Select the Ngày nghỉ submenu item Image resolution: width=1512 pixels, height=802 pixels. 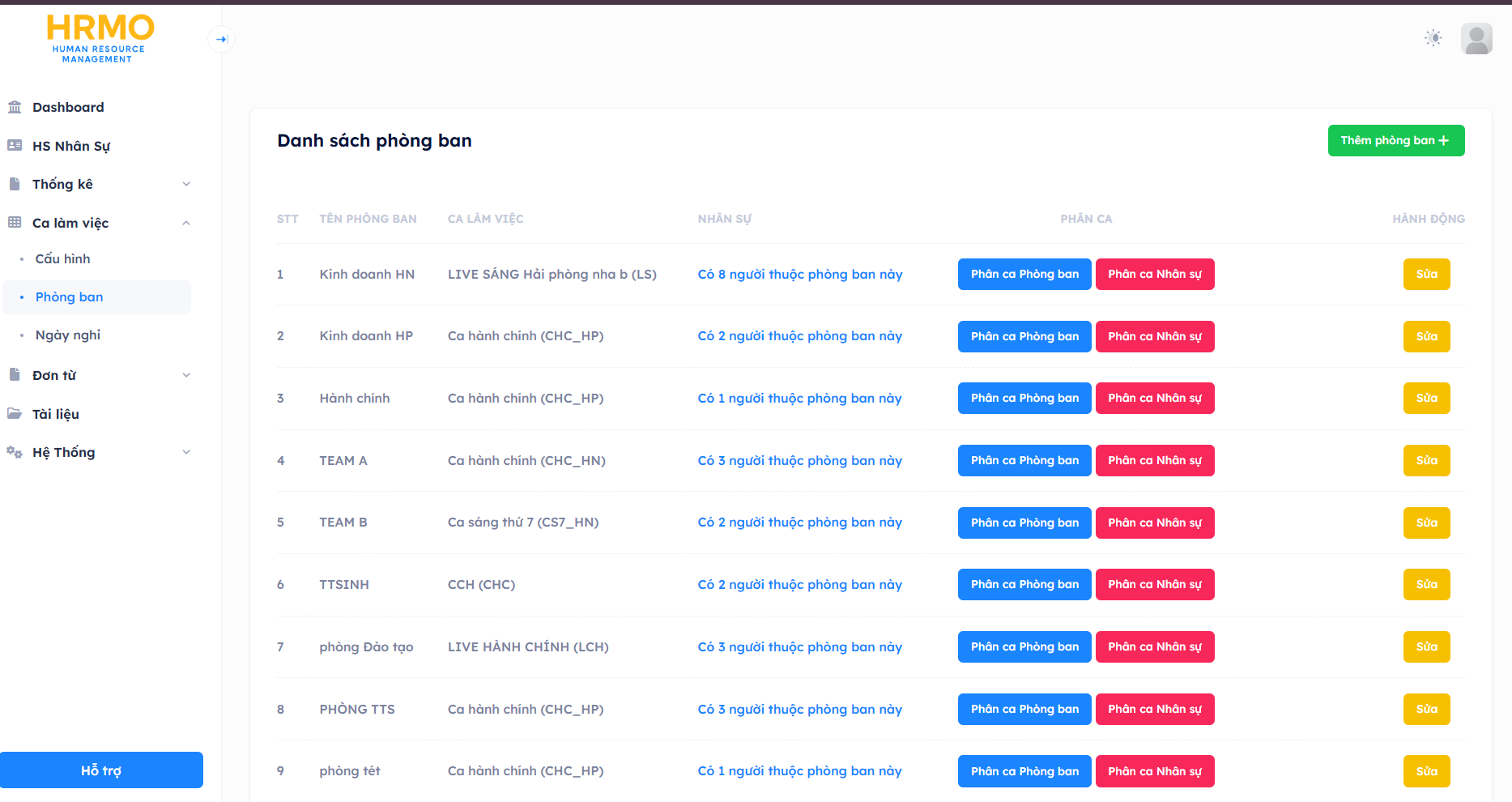tap(68, 335)
